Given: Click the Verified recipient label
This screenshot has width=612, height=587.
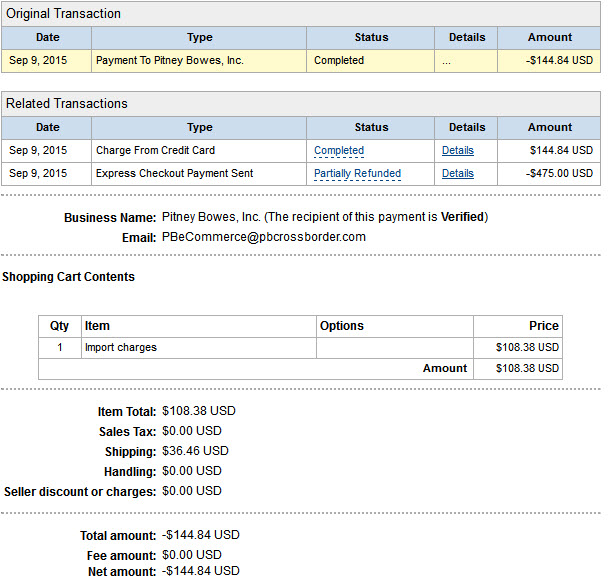Looking at the screenshot, I should (x=462, y=217).
